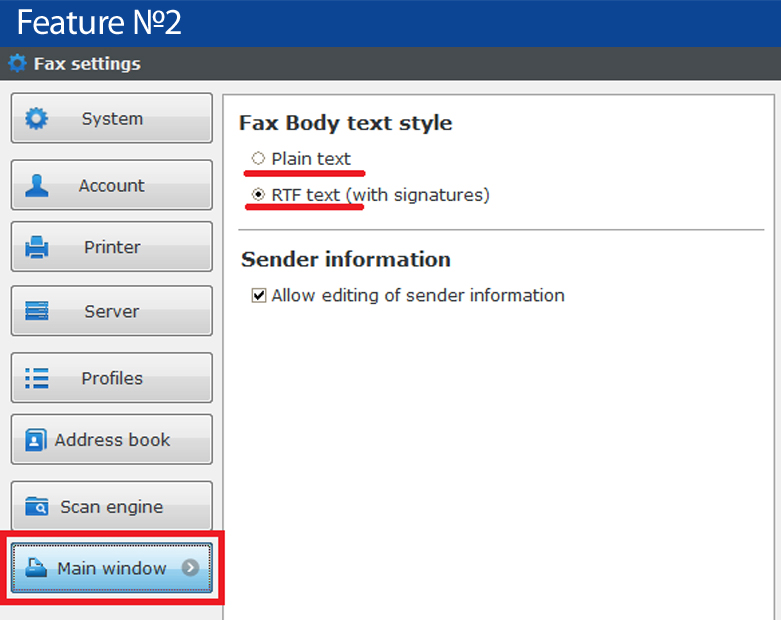Viewport: 781px width, 620px height.
Task: Expand the Main window chevron arrow
Action: tap(190, 567)
